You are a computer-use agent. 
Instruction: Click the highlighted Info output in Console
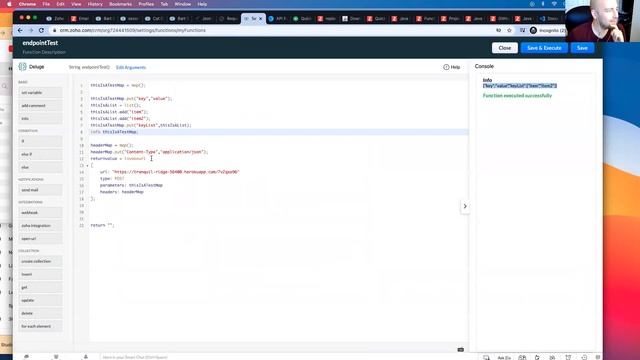click(520, 86)
